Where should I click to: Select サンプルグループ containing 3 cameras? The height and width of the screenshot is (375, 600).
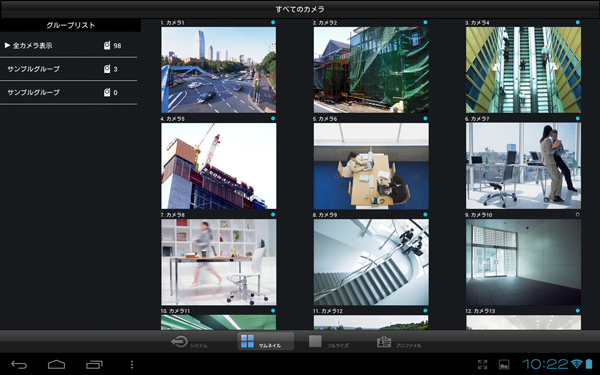pyautogui.click(x=68, y=69)
